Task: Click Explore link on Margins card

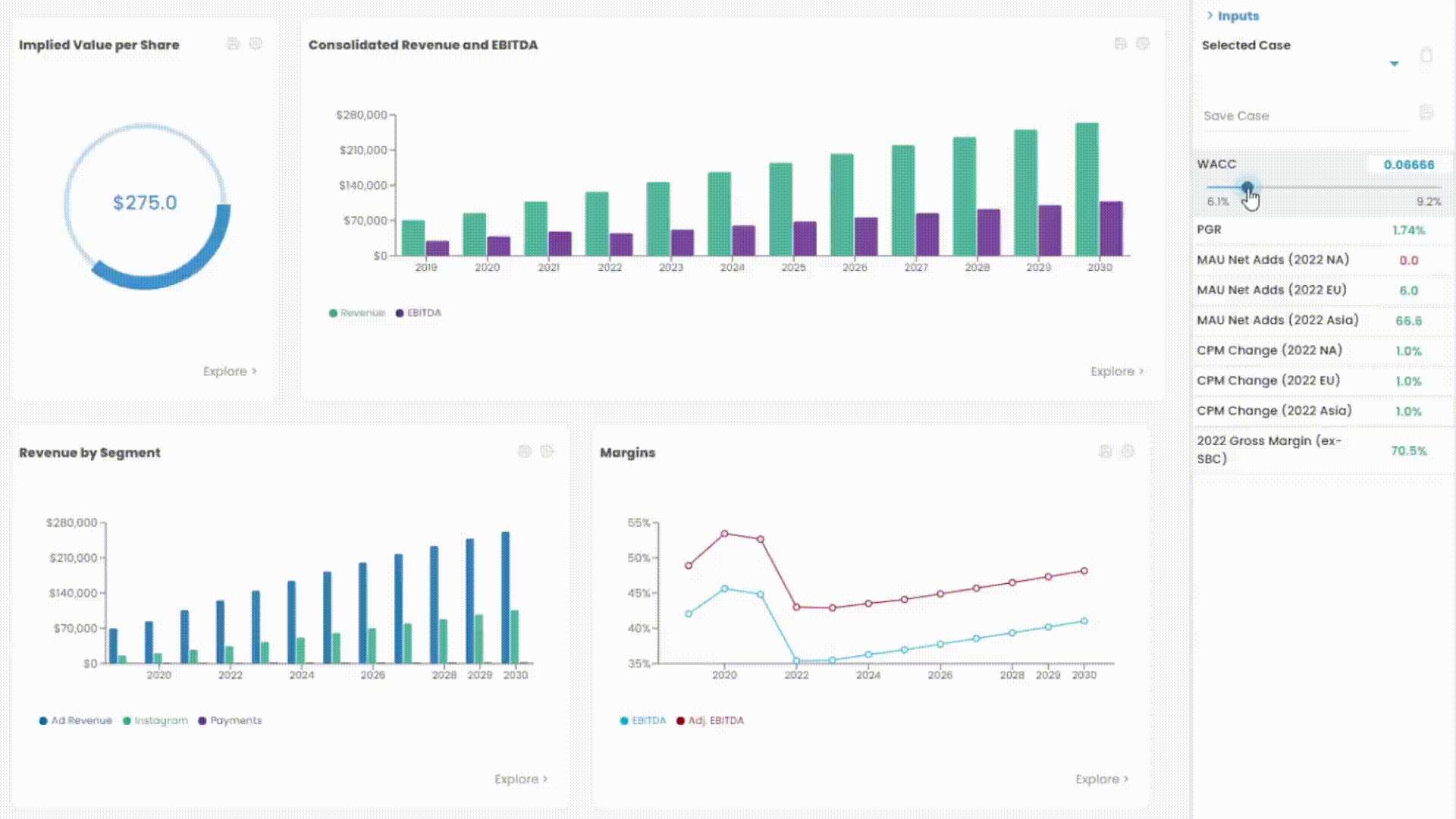Action: pos(1101,780)
